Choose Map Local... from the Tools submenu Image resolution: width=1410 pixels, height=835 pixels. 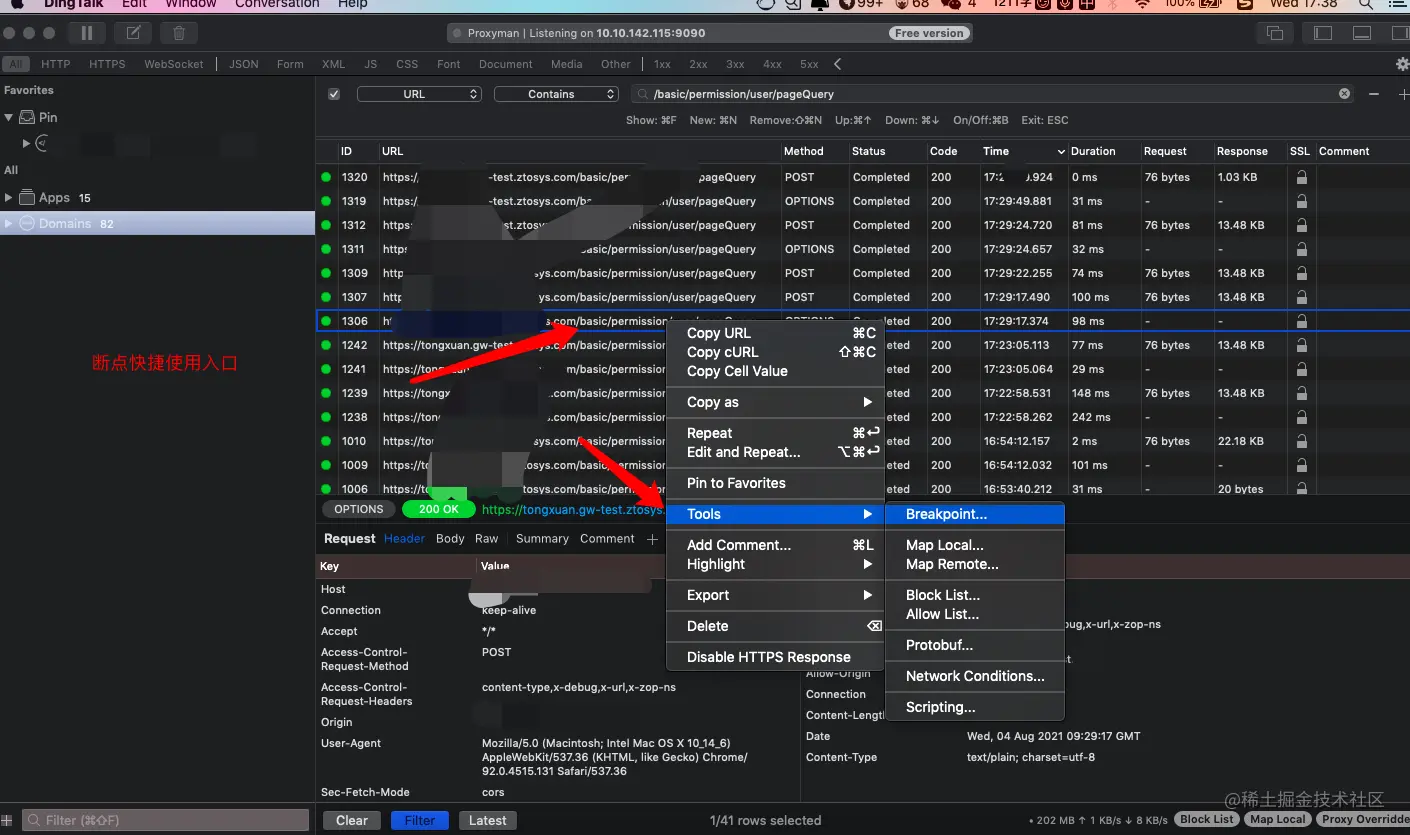click(975, 545)
